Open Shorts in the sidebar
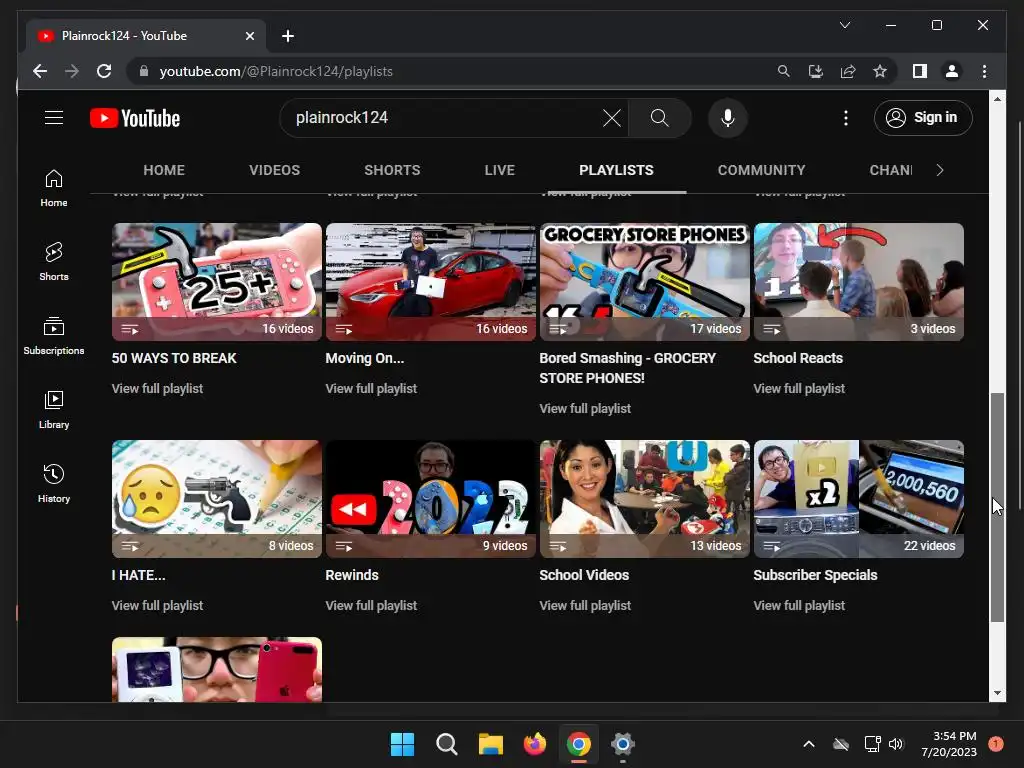The image size is (1024, 768). (x=54, y=262)
